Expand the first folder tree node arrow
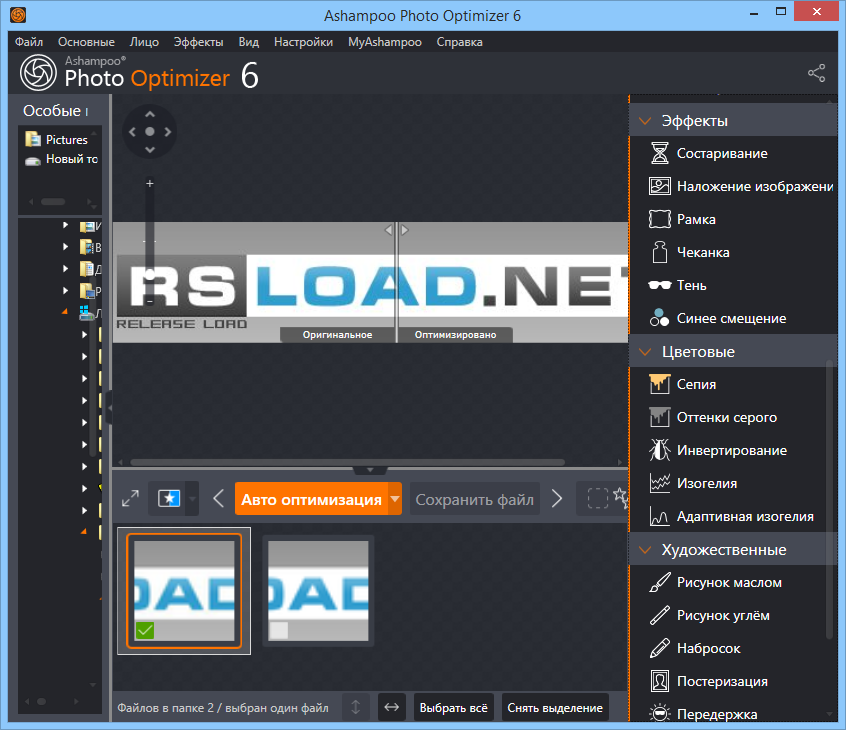Image resolution: width=846 pixels, height=730 pixels. point(65,225)
